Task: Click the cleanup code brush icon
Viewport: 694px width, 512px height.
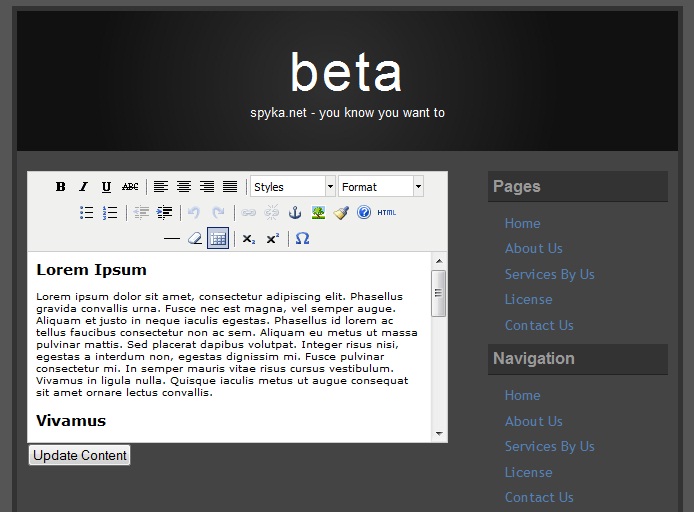Action: [341, 213]
